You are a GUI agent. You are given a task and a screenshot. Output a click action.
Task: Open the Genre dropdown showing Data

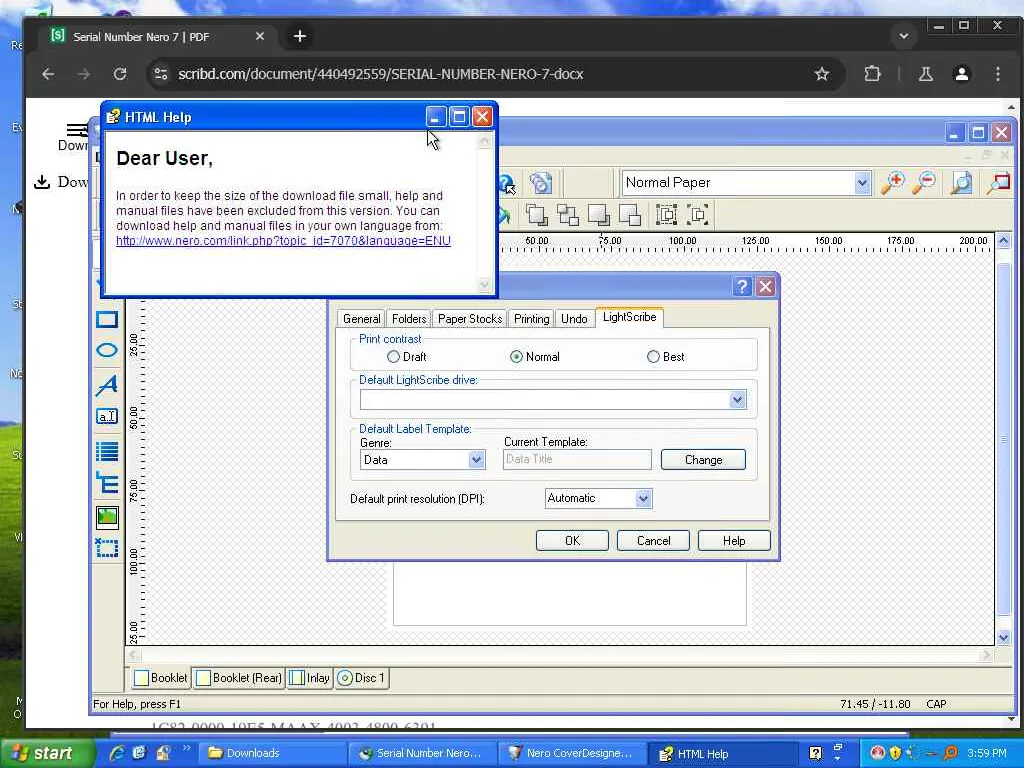(x=476, y=460)
